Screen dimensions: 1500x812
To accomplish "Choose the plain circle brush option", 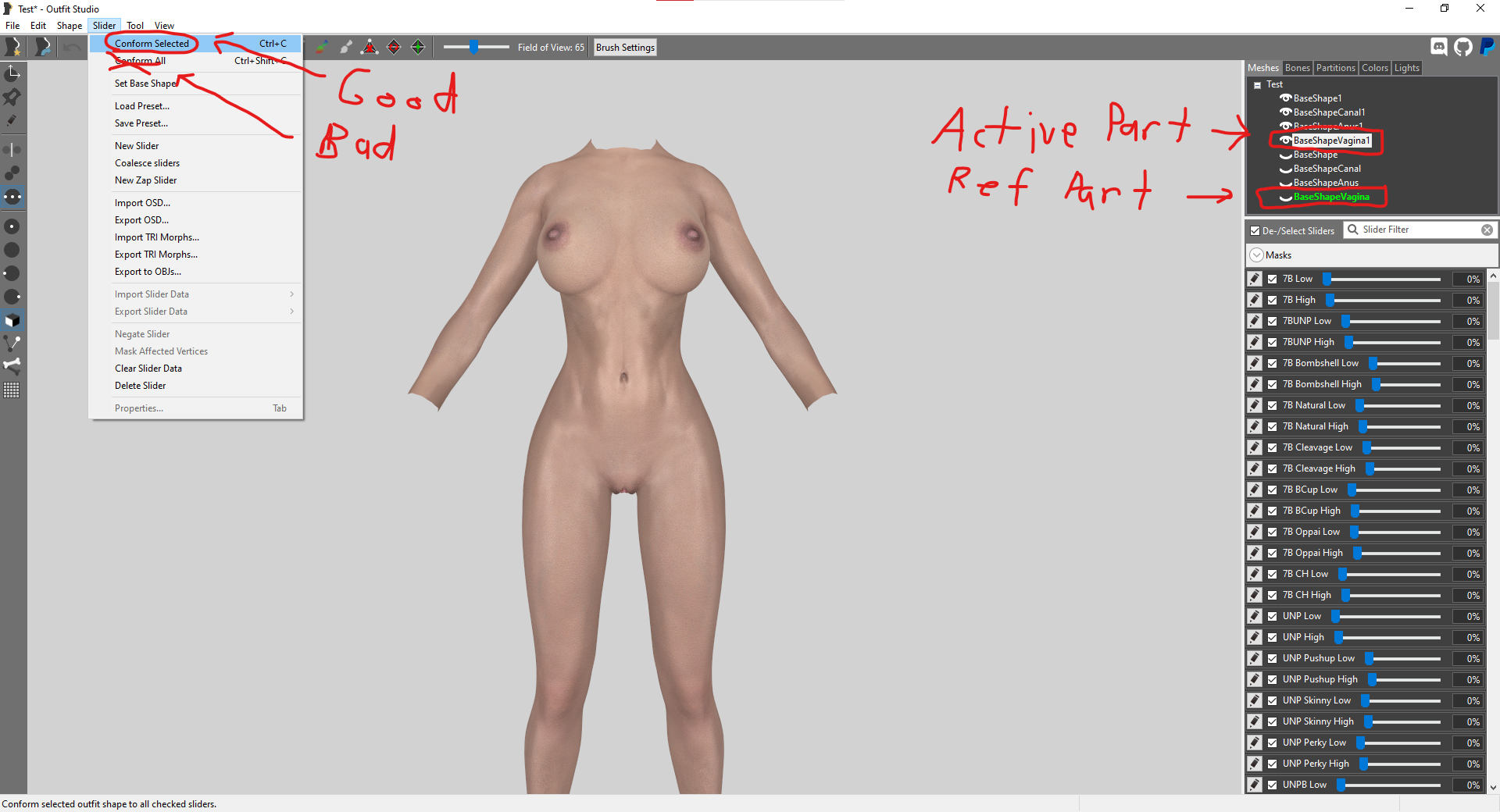I will (x=12, y=250).
